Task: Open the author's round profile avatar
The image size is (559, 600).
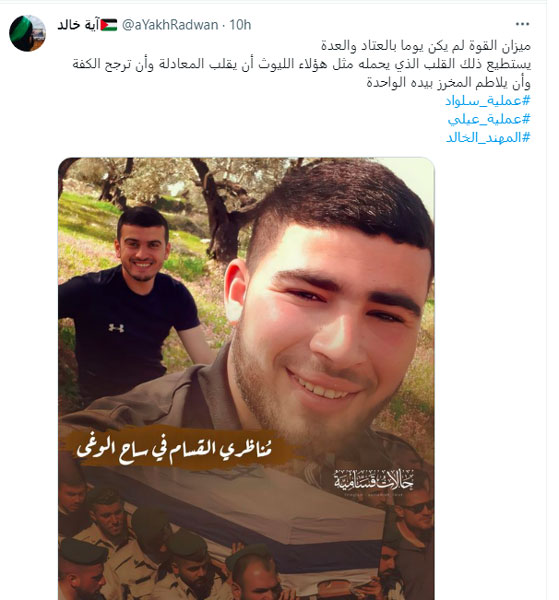Action: [28, 33]
